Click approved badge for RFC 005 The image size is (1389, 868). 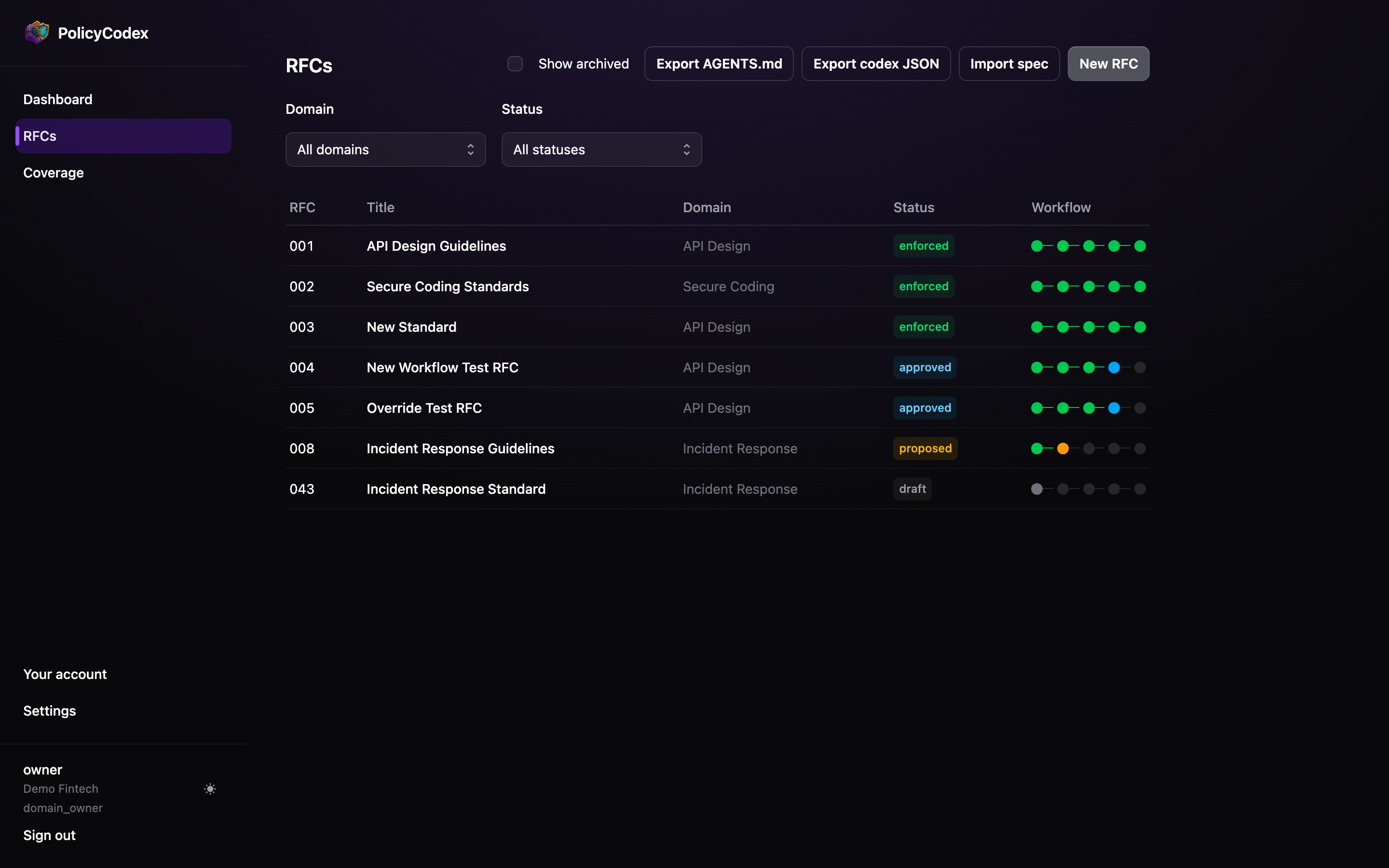pyautogui.click(x=925, y=408)
